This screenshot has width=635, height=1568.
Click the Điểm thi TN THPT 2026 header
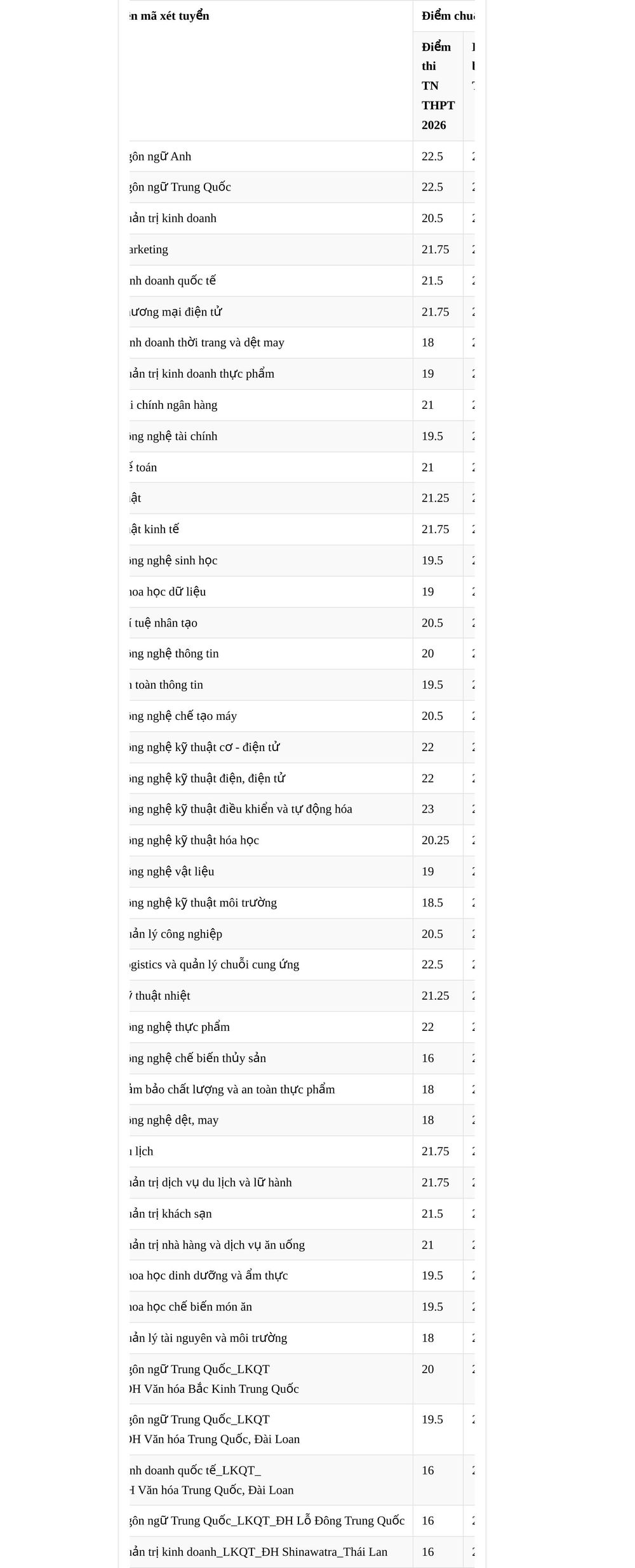click(x=438, y=86)
